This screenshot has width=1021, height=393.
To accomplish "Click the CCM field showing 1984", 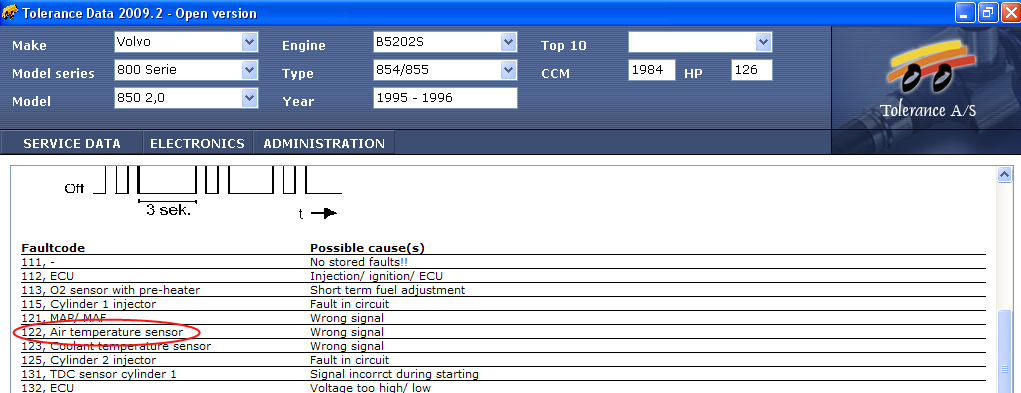I will pyautogui.click(x=652, y=70).
